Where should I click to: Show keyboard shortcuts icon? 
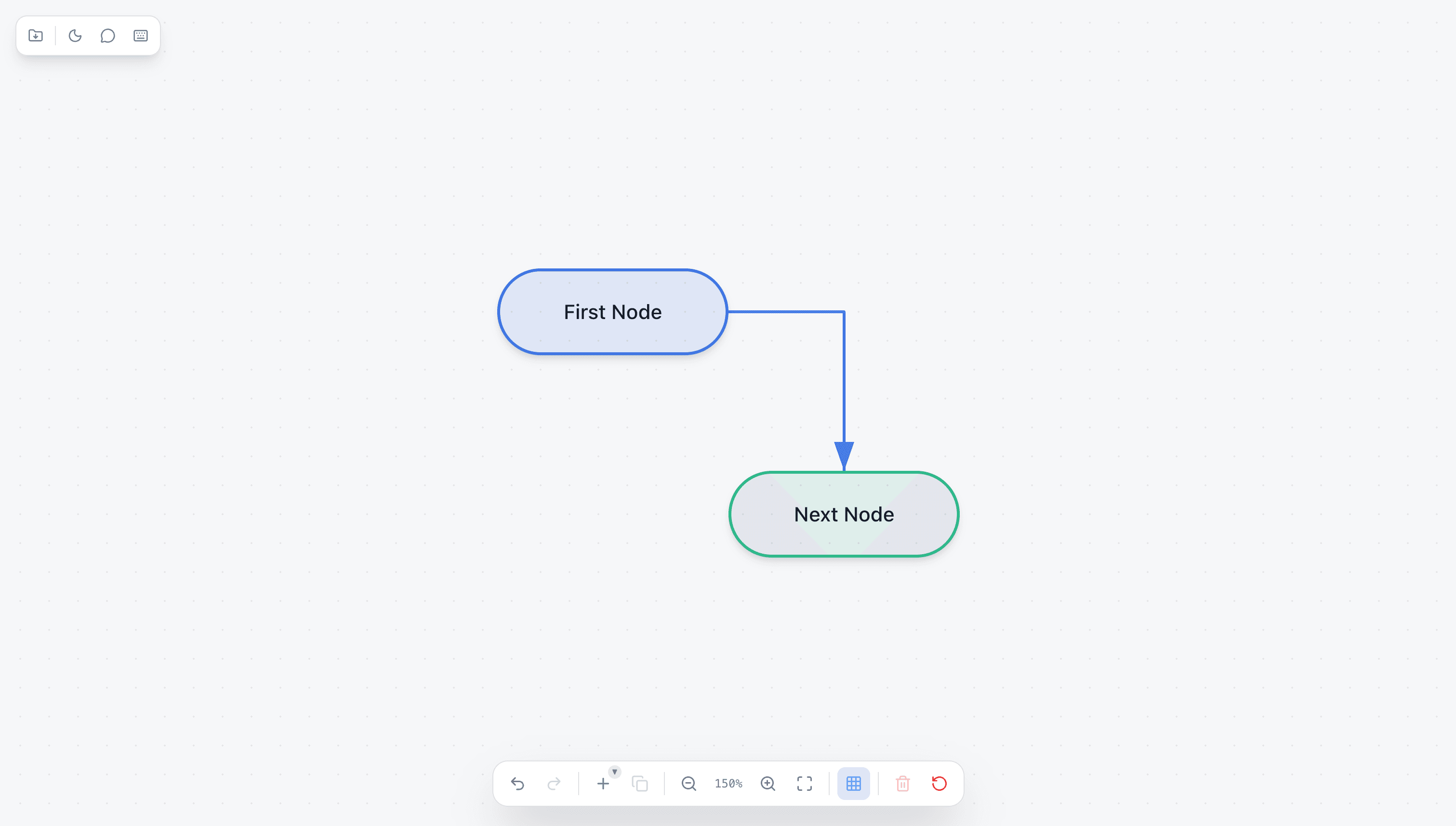(141, 36)
